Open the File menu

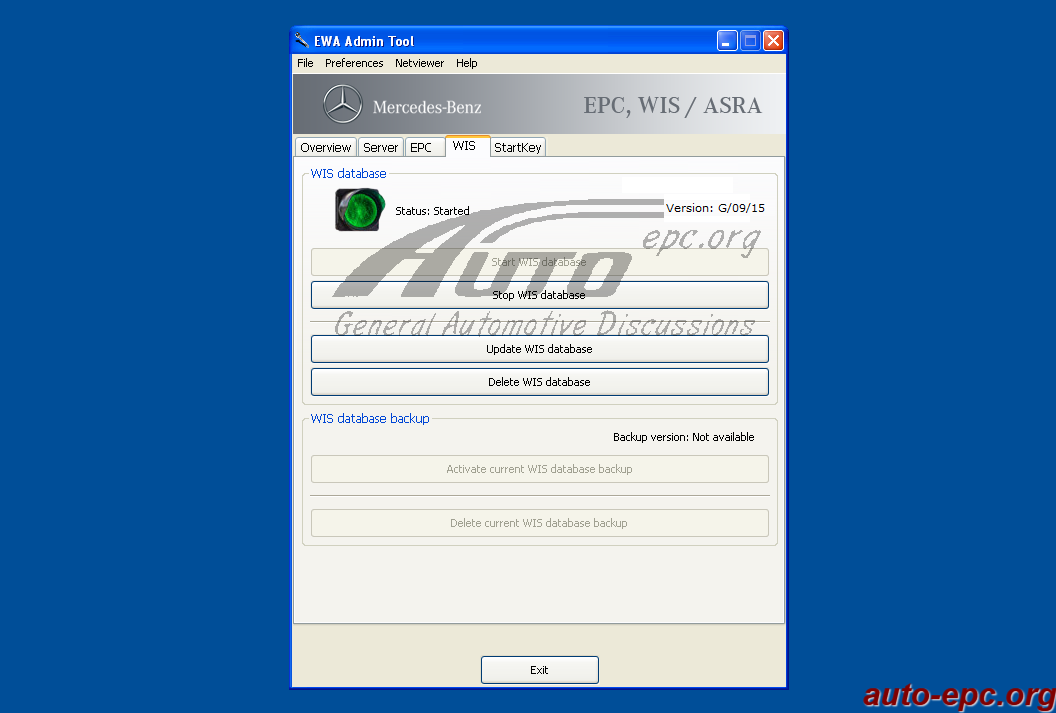pos(305,63)
